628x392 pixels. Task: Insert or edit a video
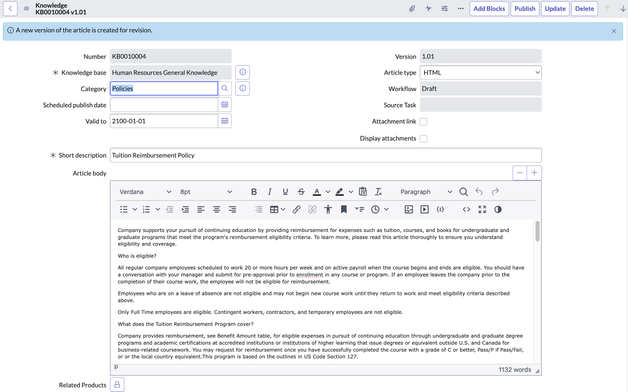point(425,209)
